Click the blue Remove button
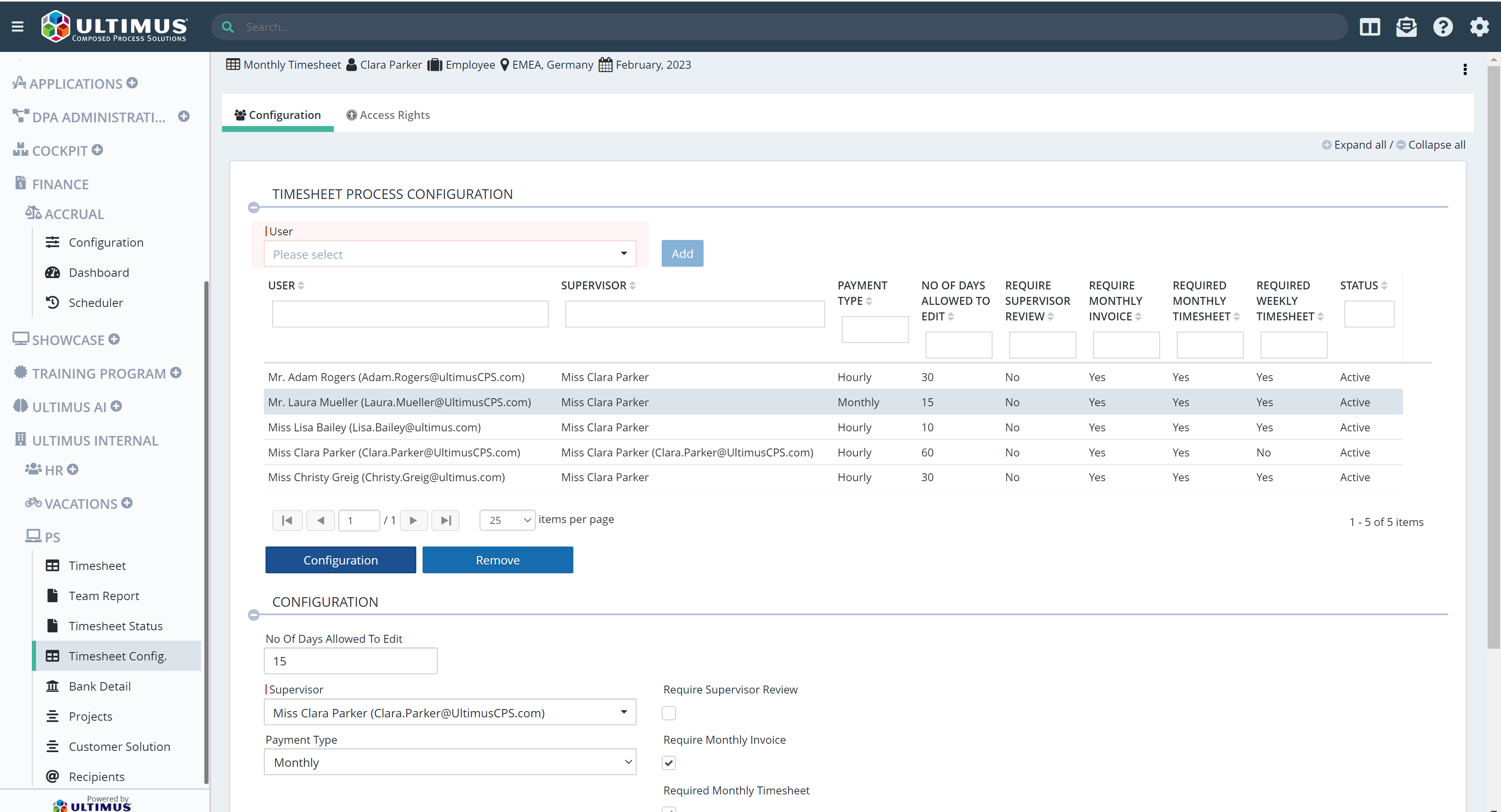The image size is (1501, 812). click(497, 560)
